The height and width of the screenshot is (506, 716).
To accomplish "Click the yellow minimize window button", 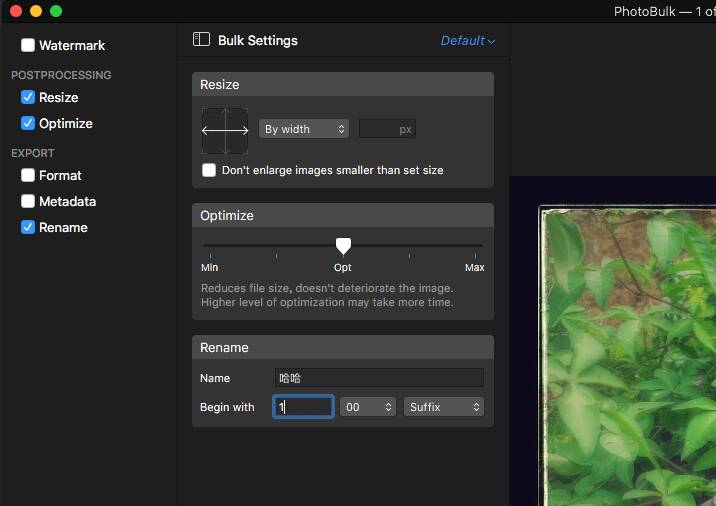I will (36, 11).
